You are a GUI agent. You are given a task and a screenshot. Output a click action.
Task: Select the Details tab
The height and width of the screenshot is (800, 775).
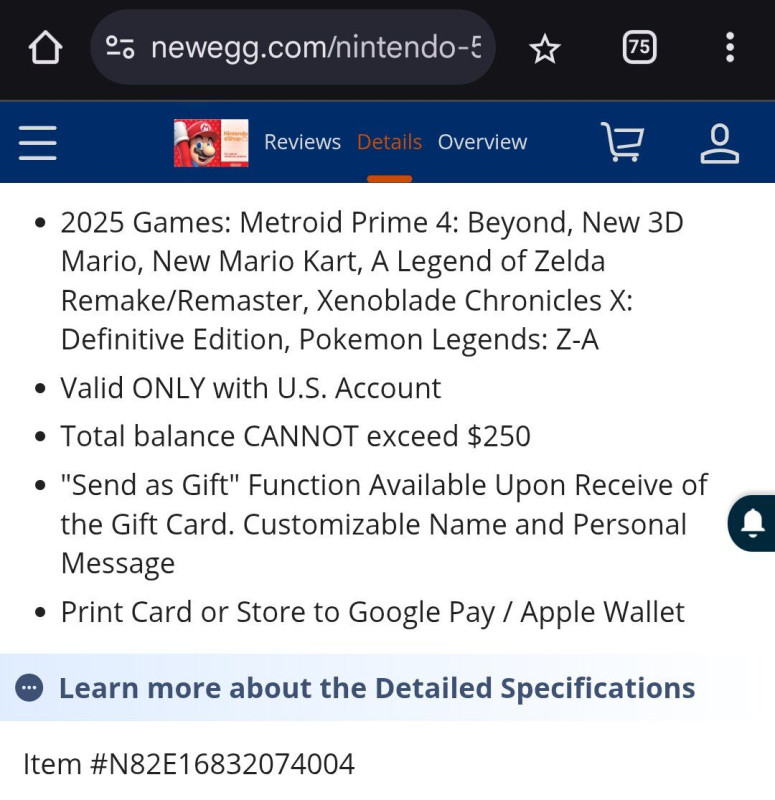pos(389,142)
